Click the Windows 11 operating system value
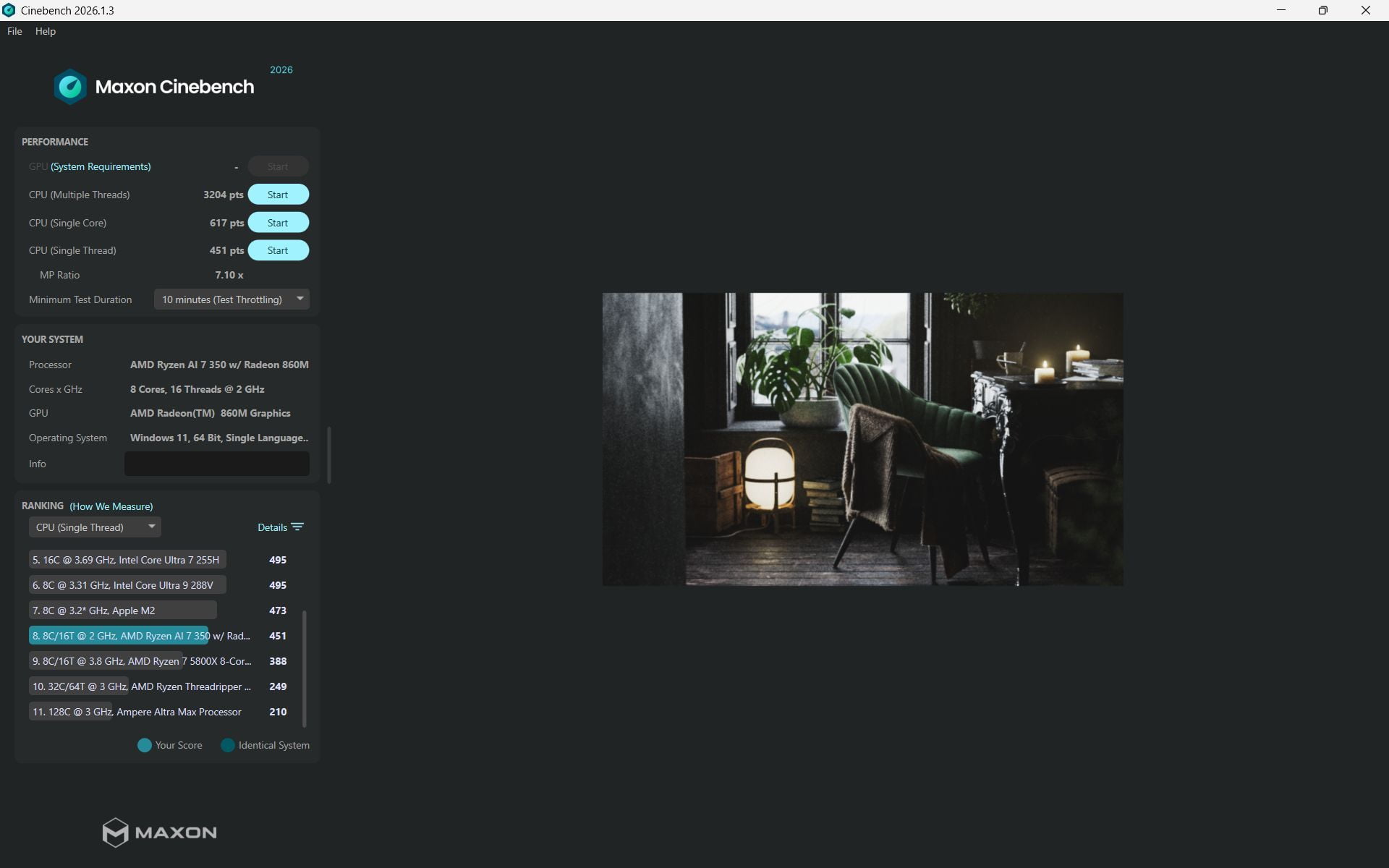Screen dimensions: 1389x868 [219, 438]
